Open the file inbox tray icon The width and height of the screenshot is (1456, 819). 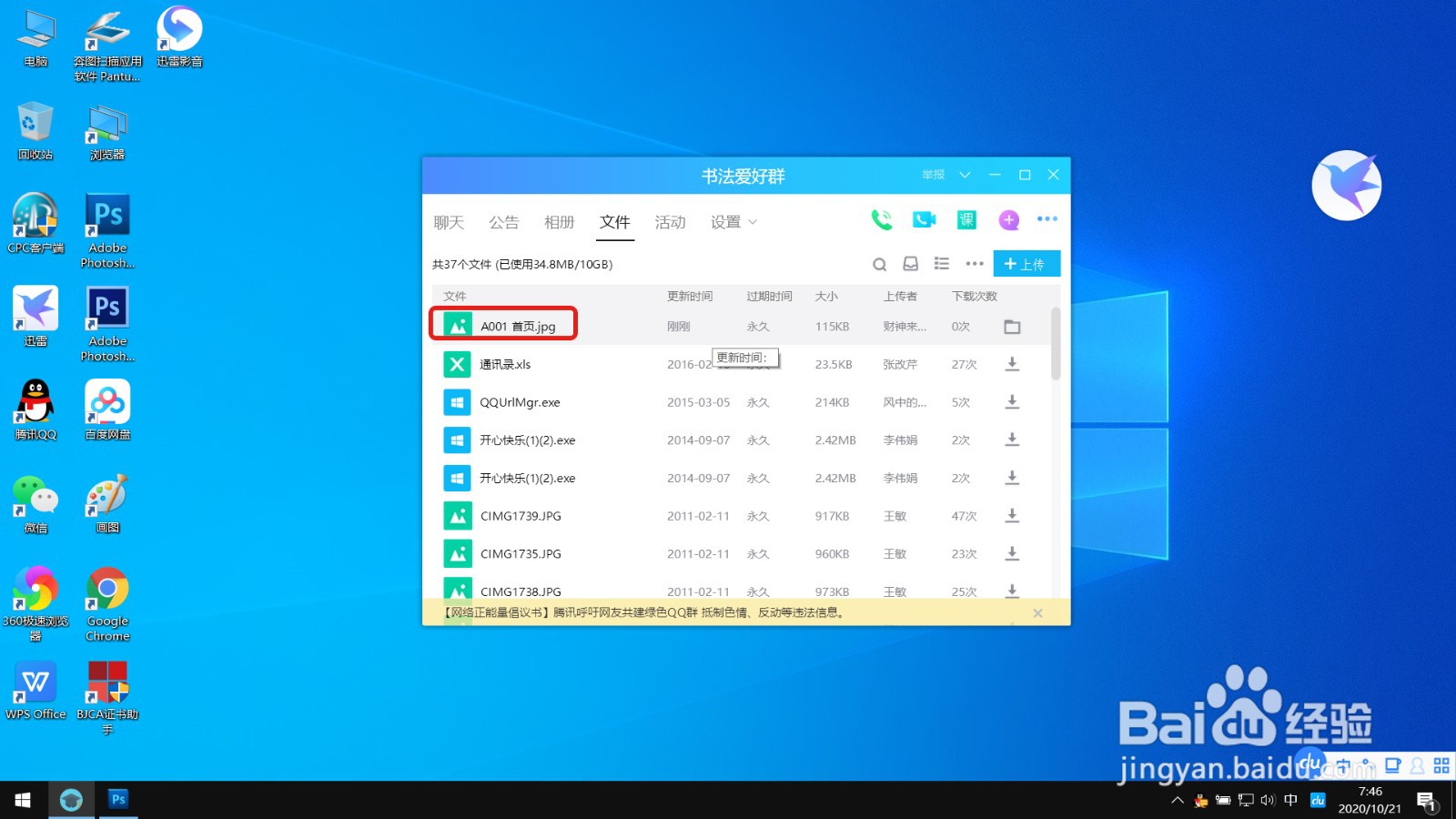910,264
